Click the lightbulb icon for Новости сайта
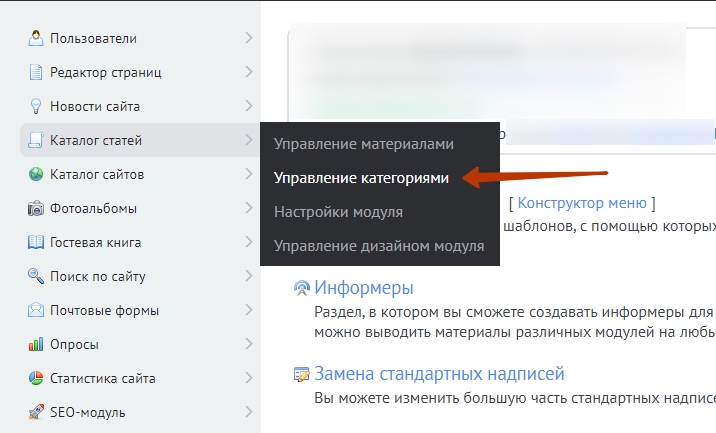 (x=36, y=107)
